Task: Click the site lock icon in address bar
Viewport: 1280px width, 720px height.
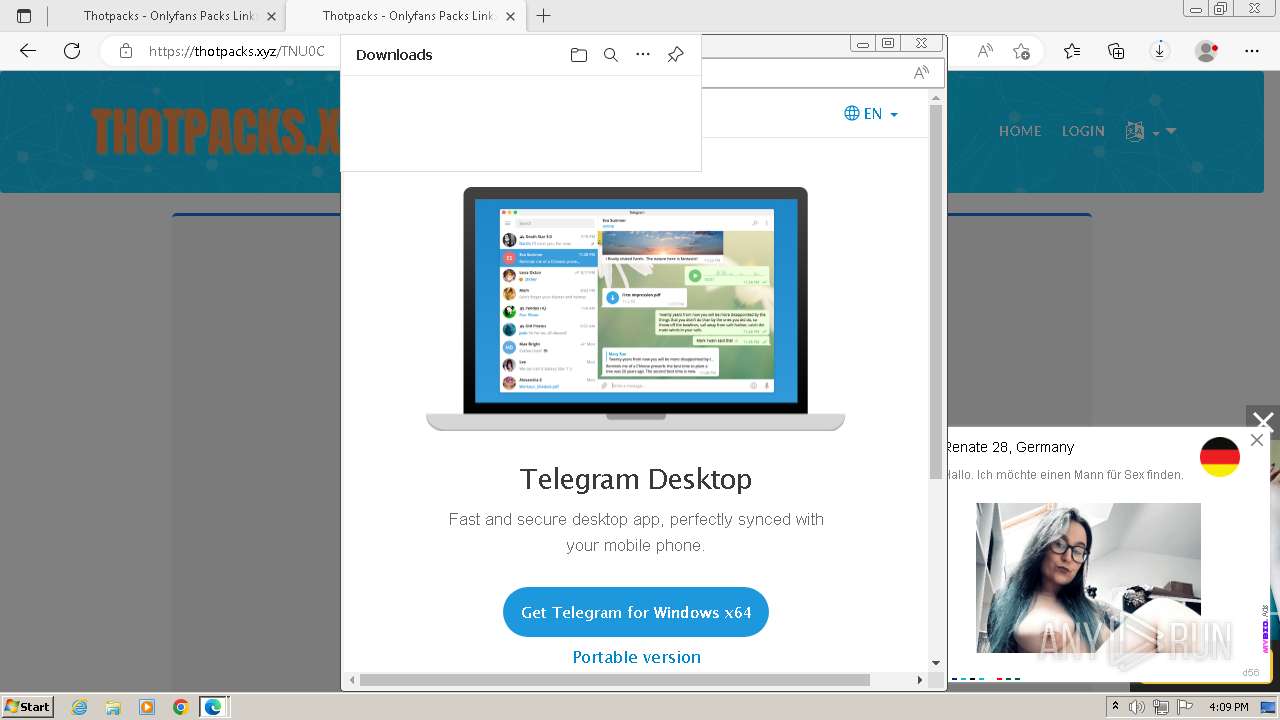Action: [125, 51]
